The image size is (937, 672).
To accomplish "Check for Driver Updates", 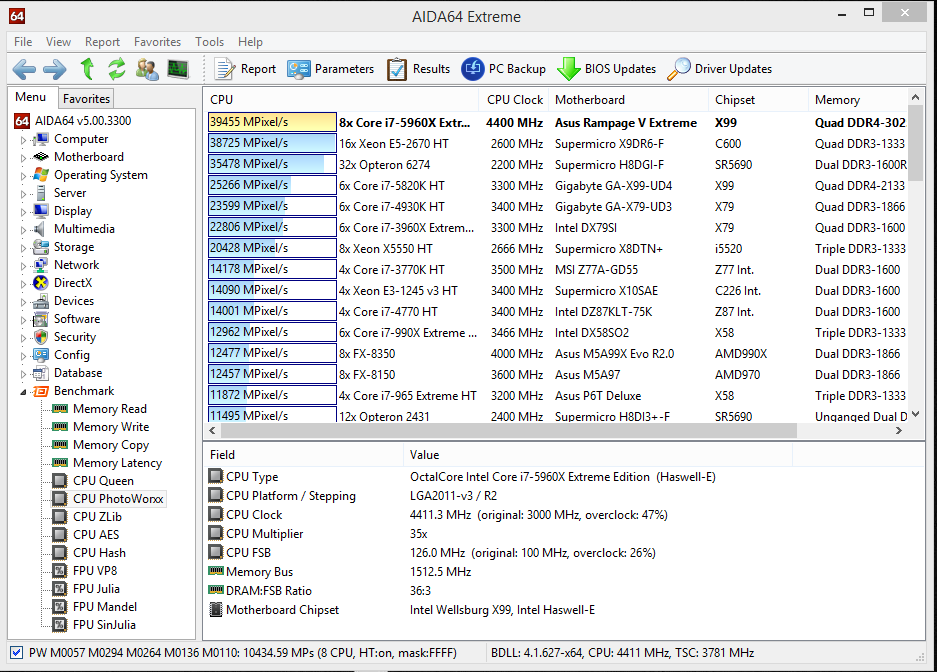I will click(x=719, y=69).
